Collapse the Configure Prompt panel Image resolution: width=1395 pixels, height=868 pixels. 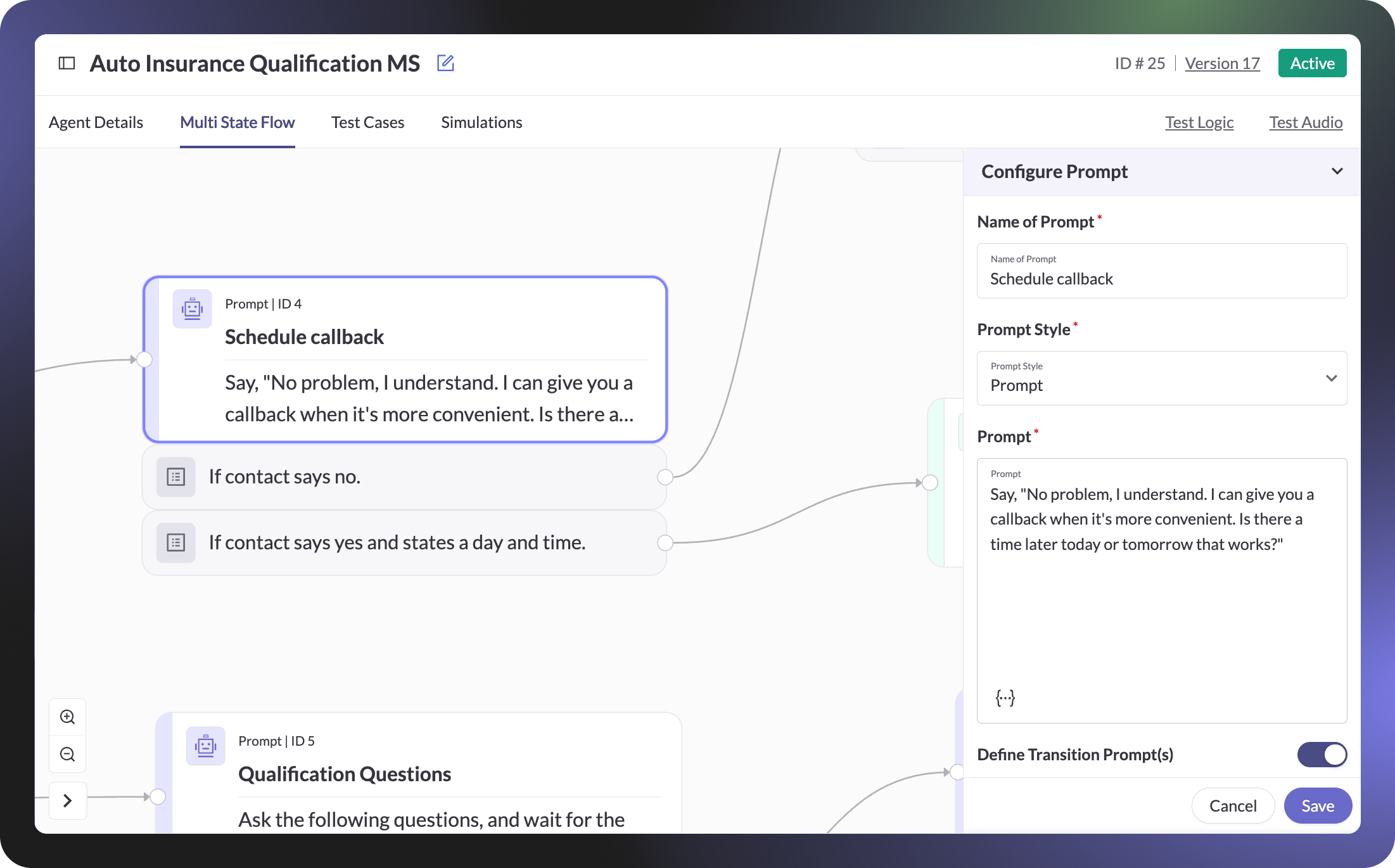pyautogui.click(x=1337, y=172)
